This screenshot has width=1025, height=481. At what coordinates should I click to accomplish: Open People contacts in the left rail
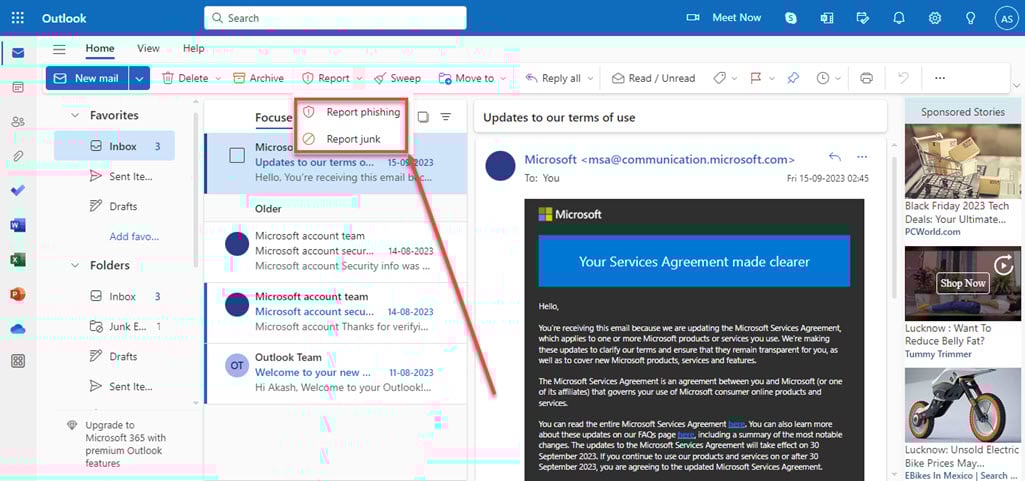tap(18, 122)
